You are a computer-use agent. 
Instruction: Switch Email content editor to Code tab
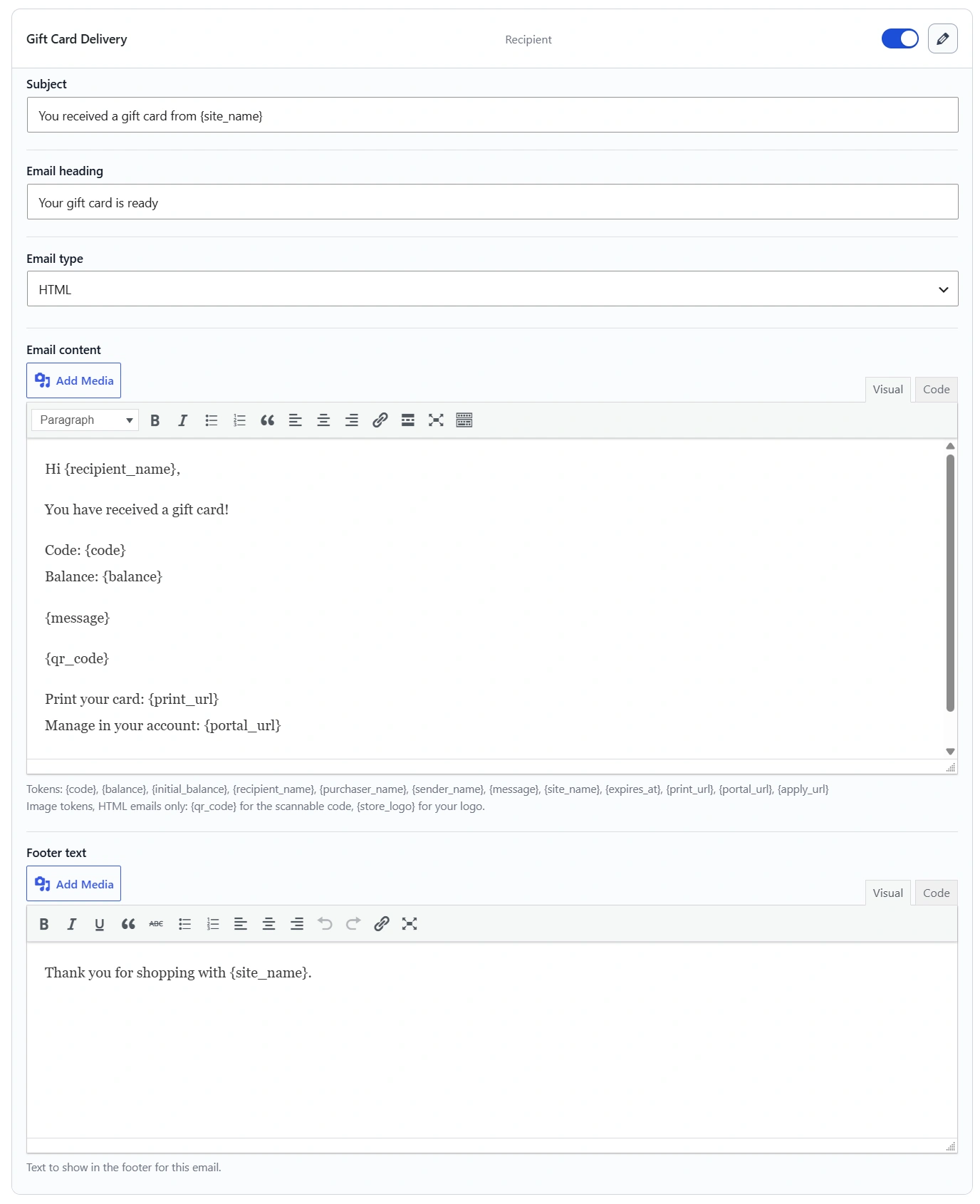click(936, 389)
